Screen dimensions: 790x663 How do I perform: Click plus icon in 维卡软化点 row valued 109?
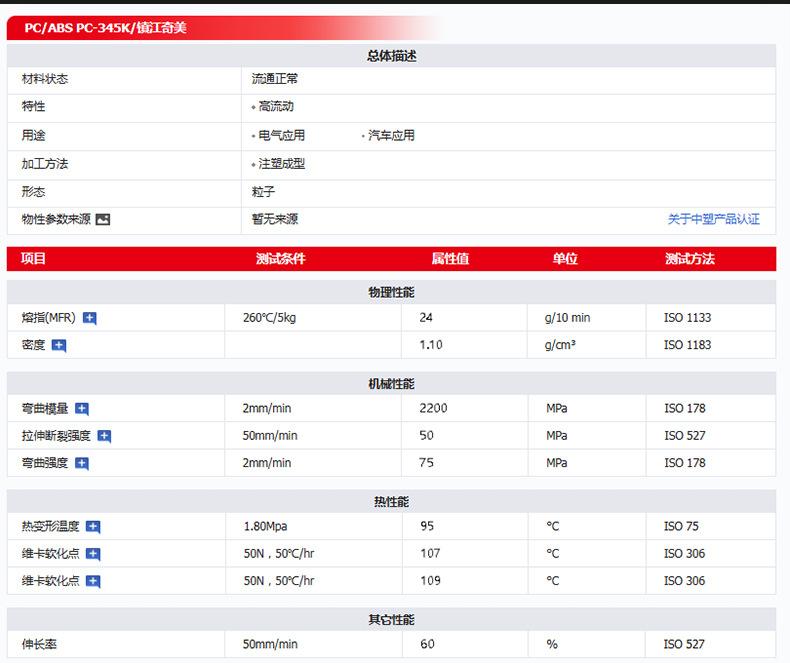93,581
